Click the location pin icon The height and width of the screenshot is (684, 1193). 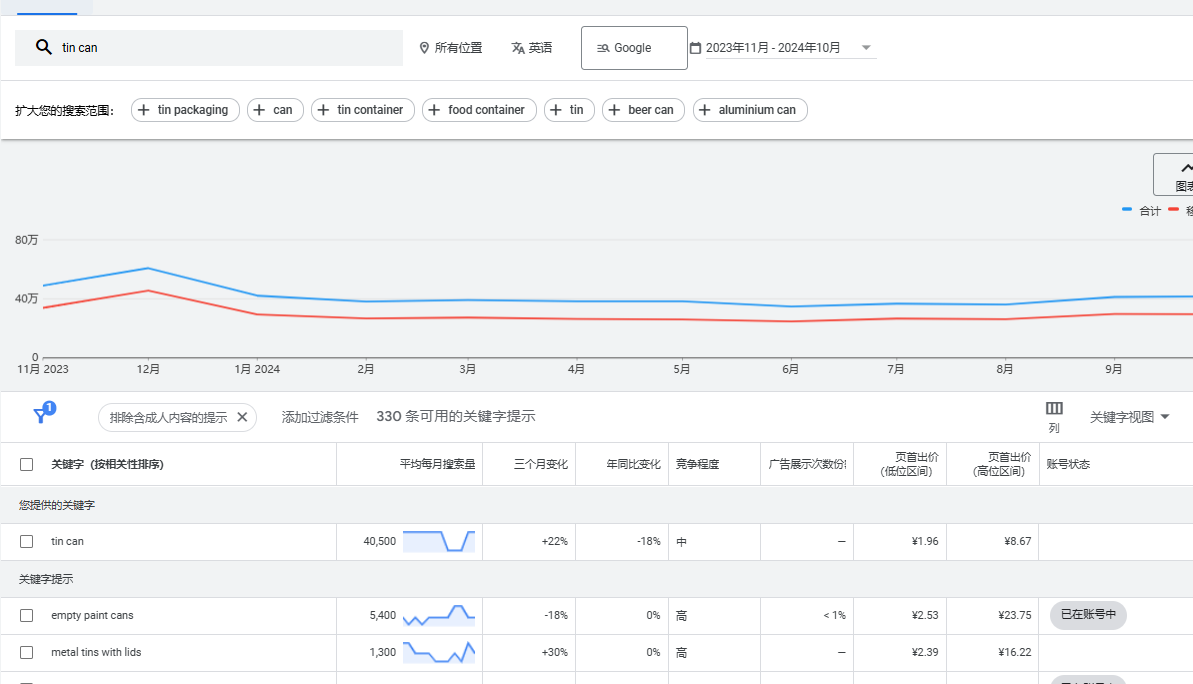point(425,48)
